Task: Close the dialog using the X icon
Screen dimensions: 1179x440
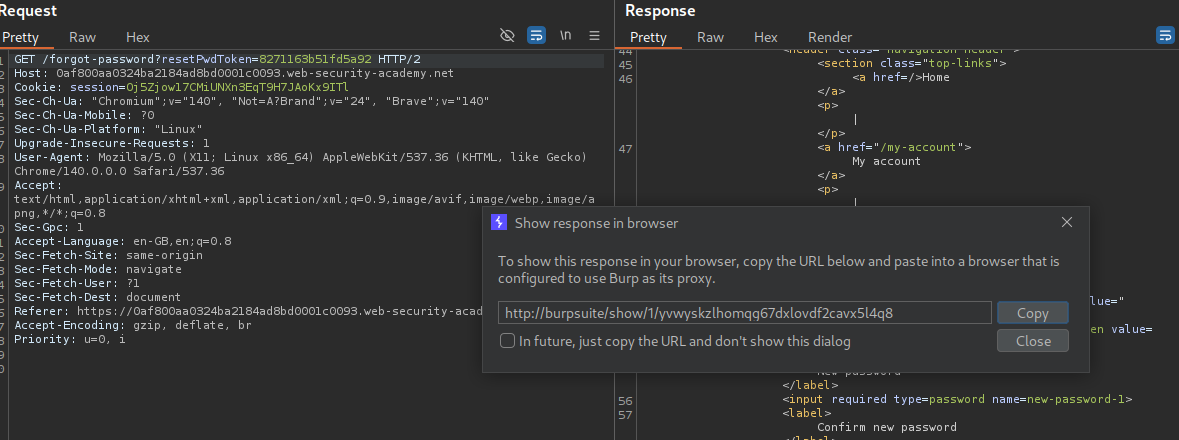Action: [x=1067, y=222]
